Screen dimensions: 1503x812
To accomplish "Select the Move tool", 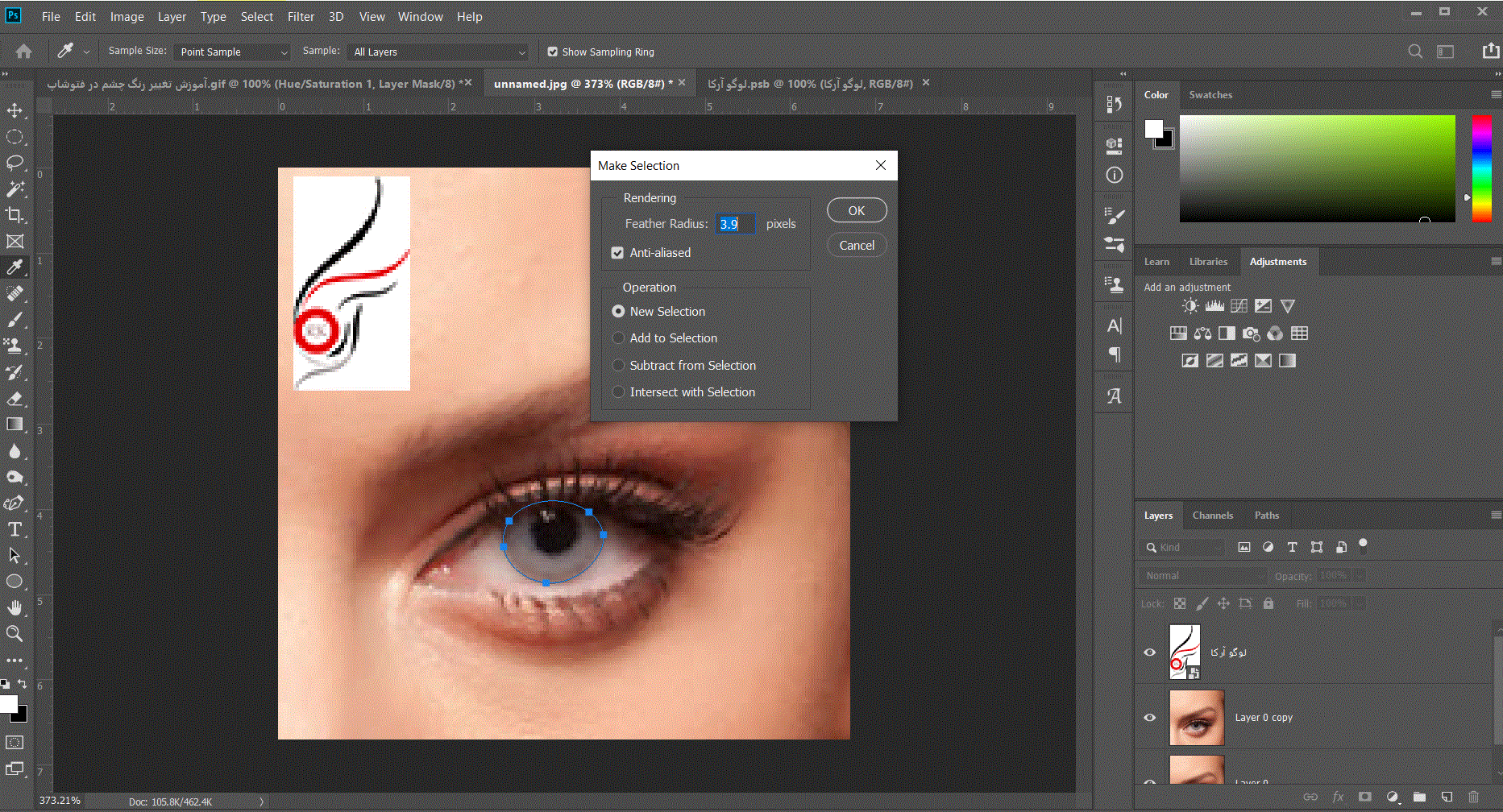I will click(x=15, y=110).
